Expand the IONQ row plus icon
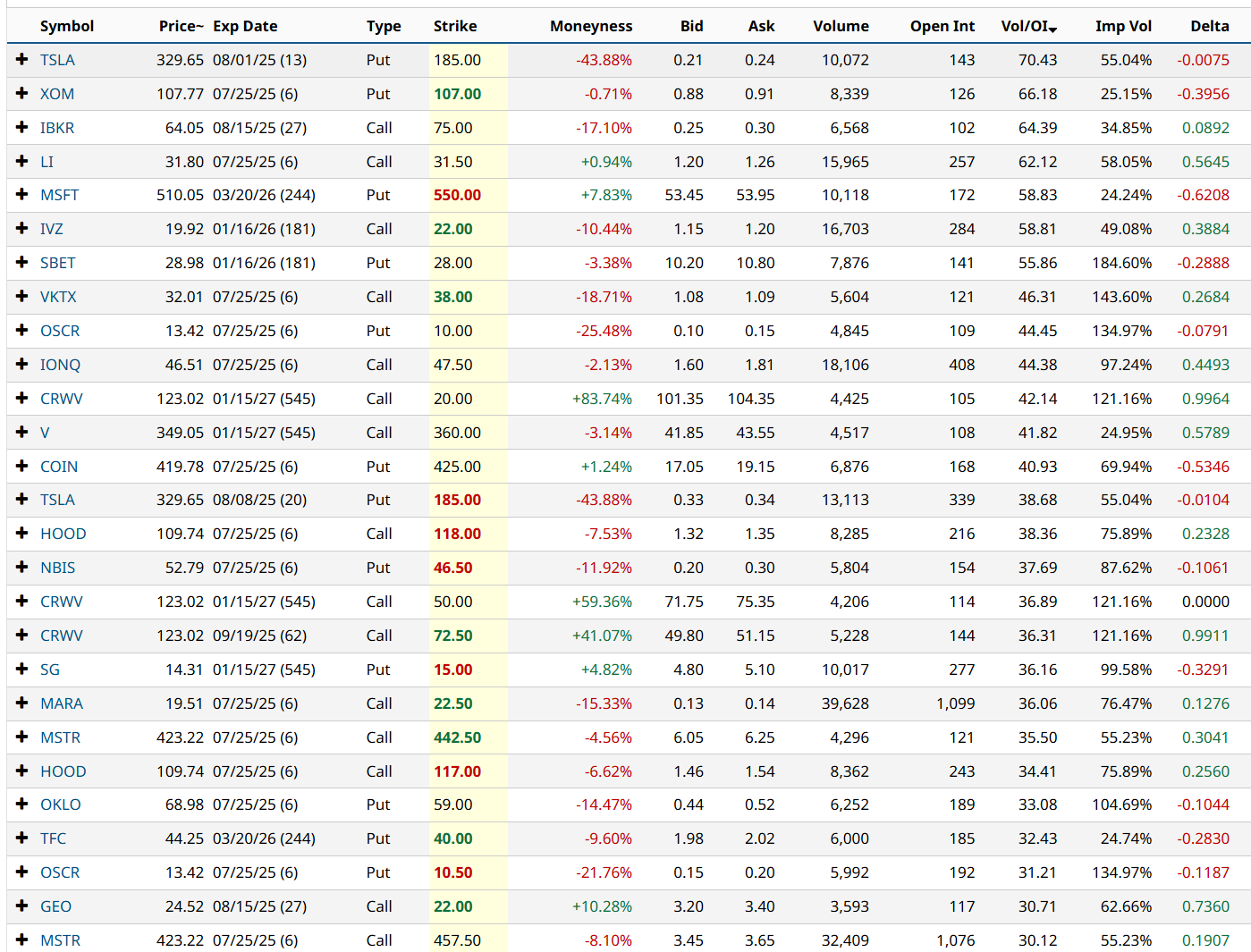 (22, 364)
